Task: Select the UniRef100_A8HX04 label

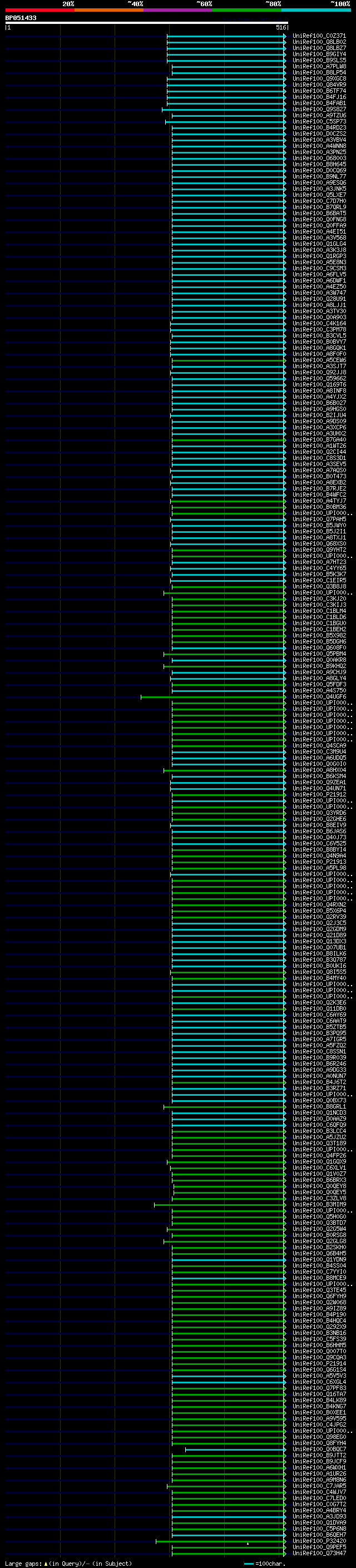Action: click(x=319, y=770)
